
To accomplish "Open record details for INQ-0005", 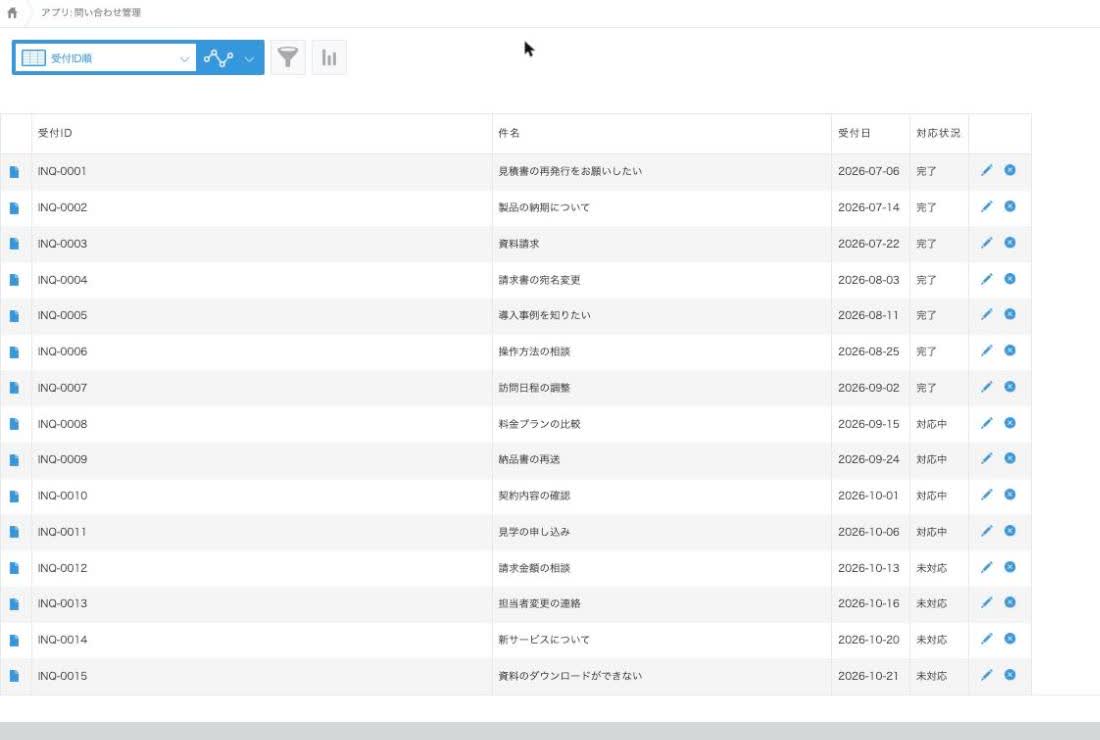I will pos(14,316).
